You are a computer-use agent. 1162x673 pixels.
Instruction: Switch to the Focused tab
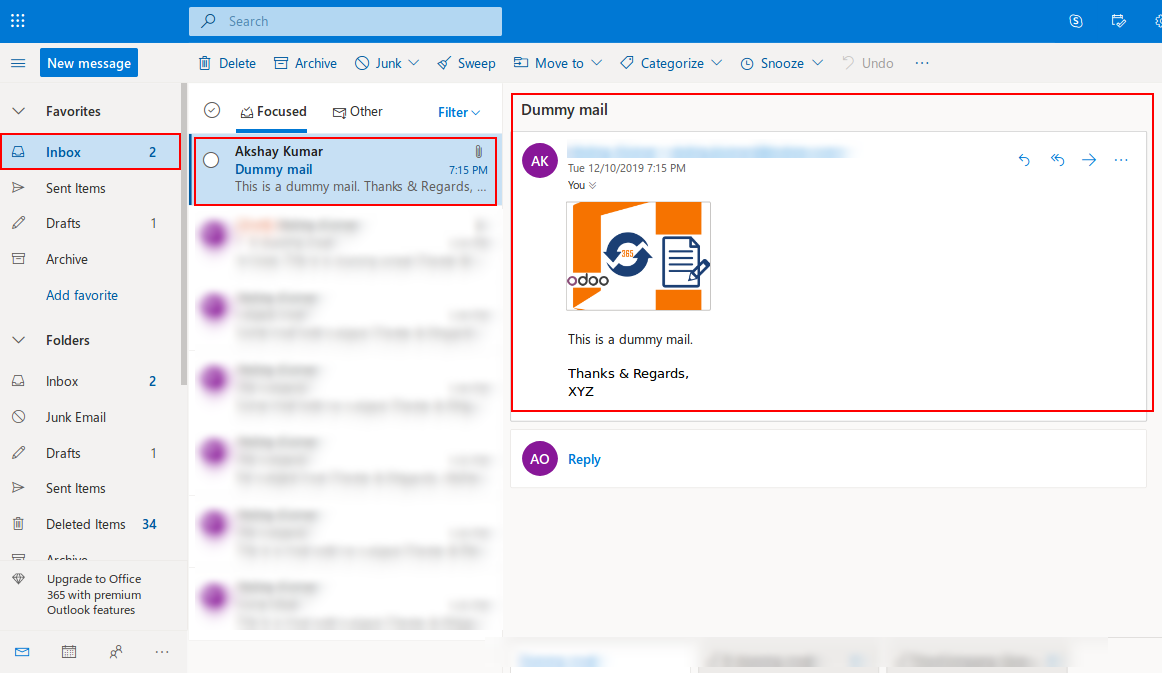273,112
